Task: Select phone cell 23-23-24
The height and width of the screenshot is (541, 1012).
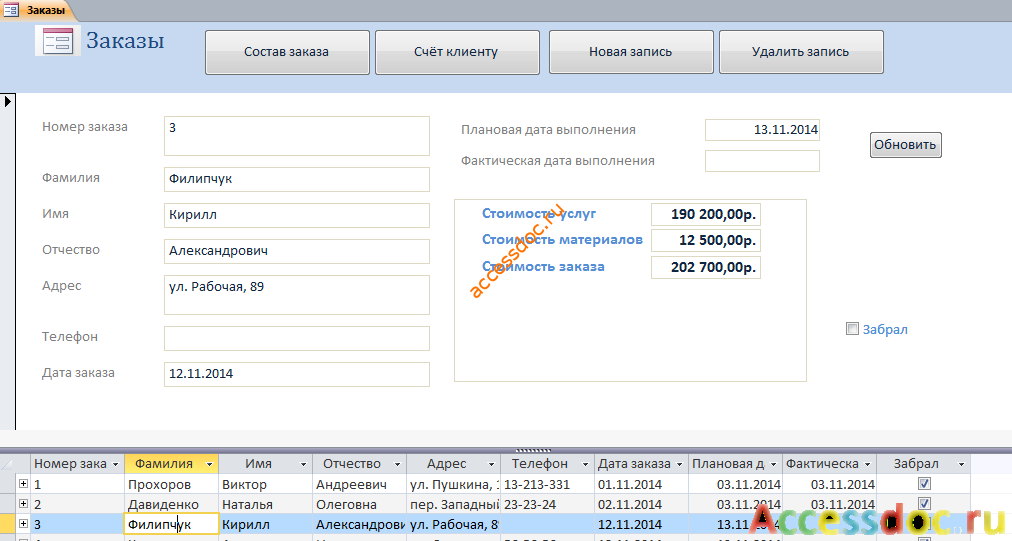Action: (547, 504)
